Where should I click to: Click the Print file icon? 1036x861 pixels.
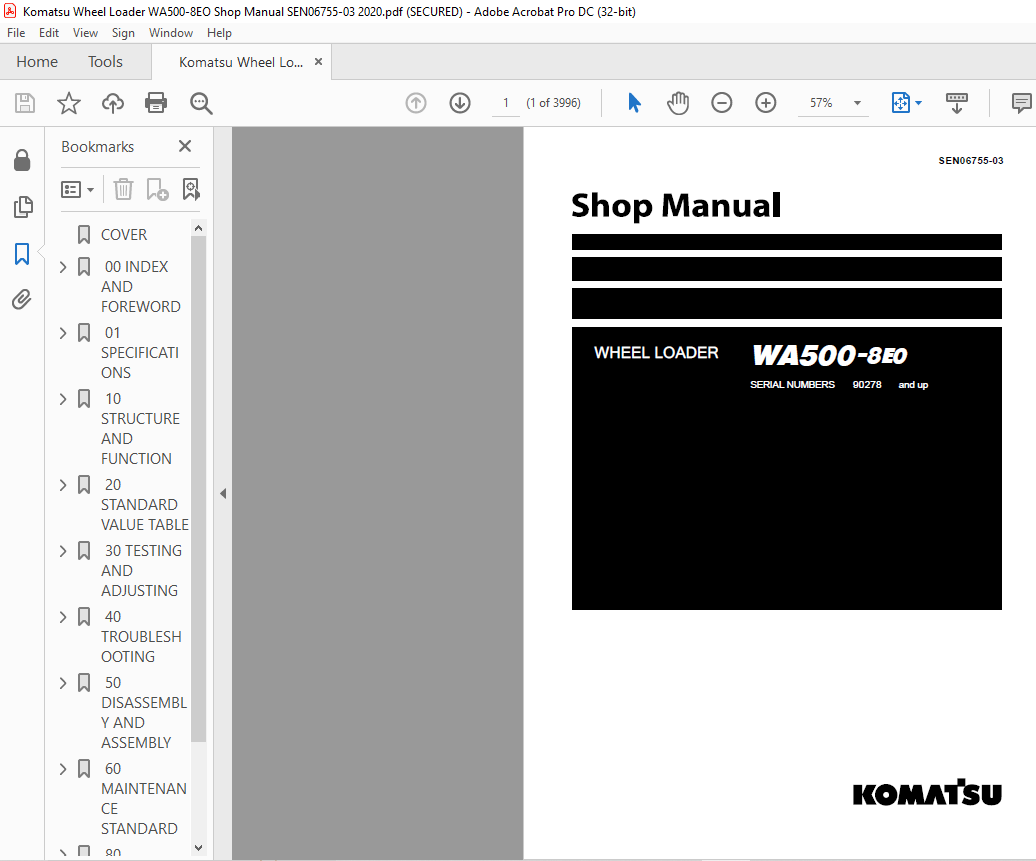pyautogui.click(x=156, y=103)
